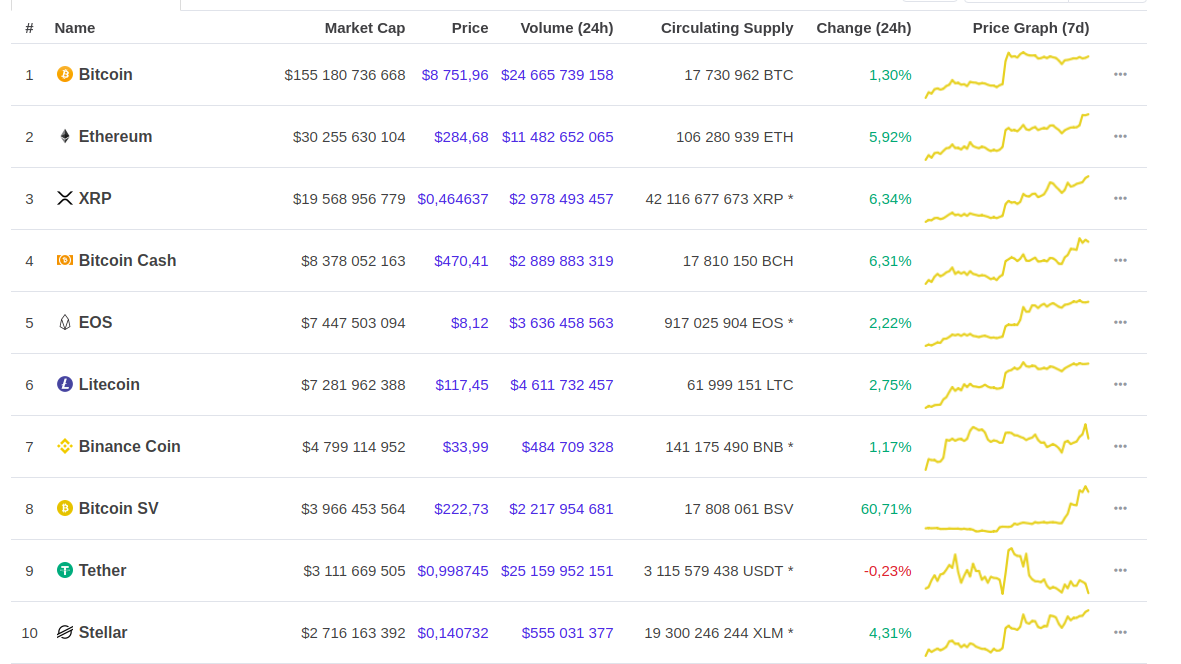Click the Binance Coin logo icon
The height and width of the screenshot is (664, 1181).
pyautogui.click(x=65, y=446)
